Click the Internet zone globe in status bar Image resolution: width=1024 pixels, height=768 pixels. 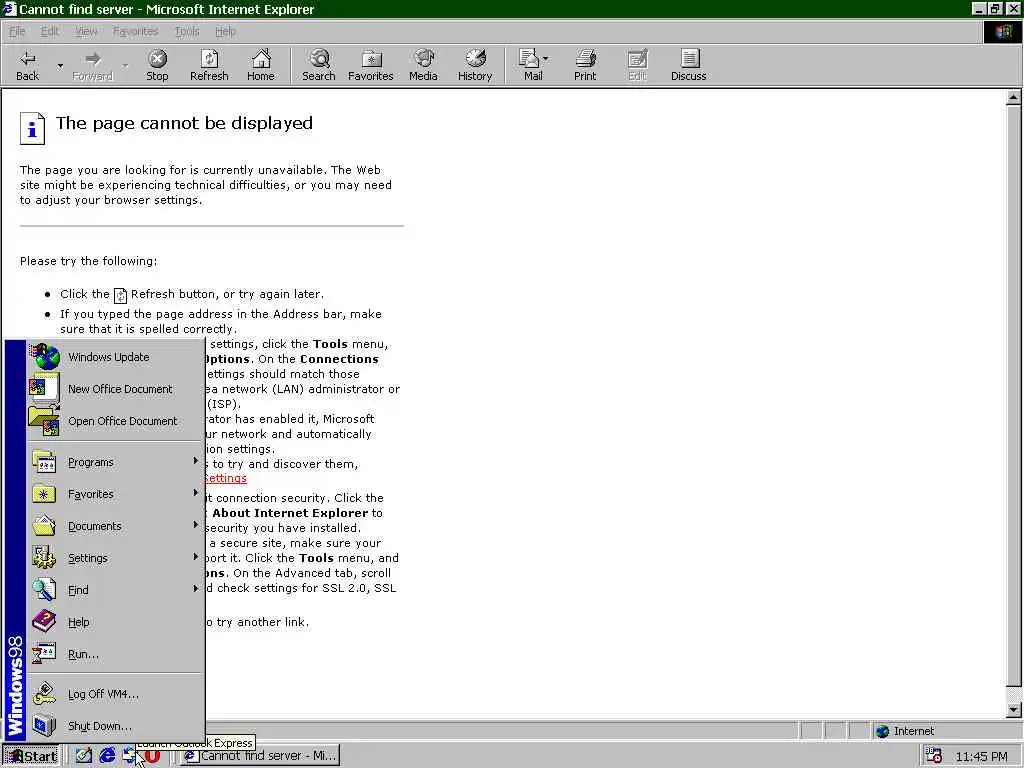point(882,731)
